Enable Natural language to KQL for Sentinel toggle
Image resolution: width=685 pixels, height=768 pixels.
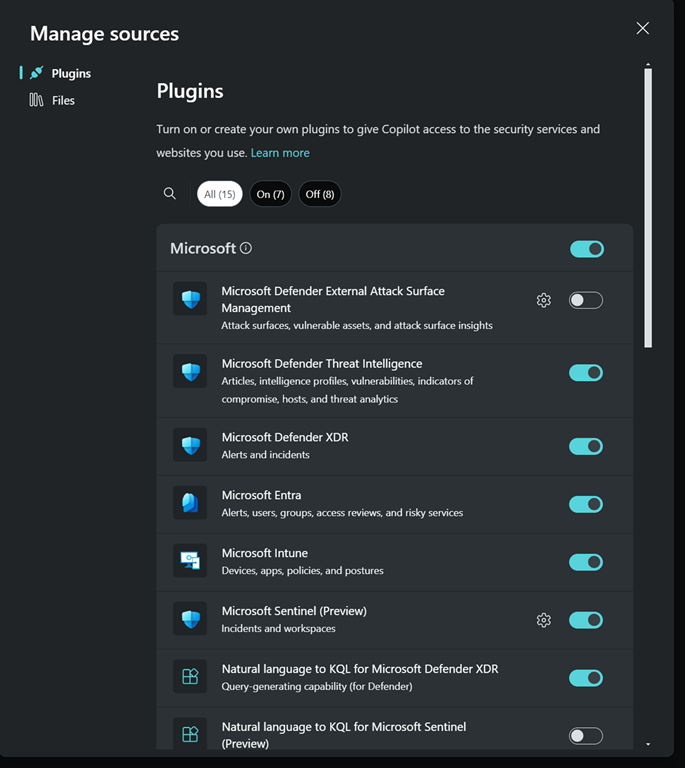point(586,736)
